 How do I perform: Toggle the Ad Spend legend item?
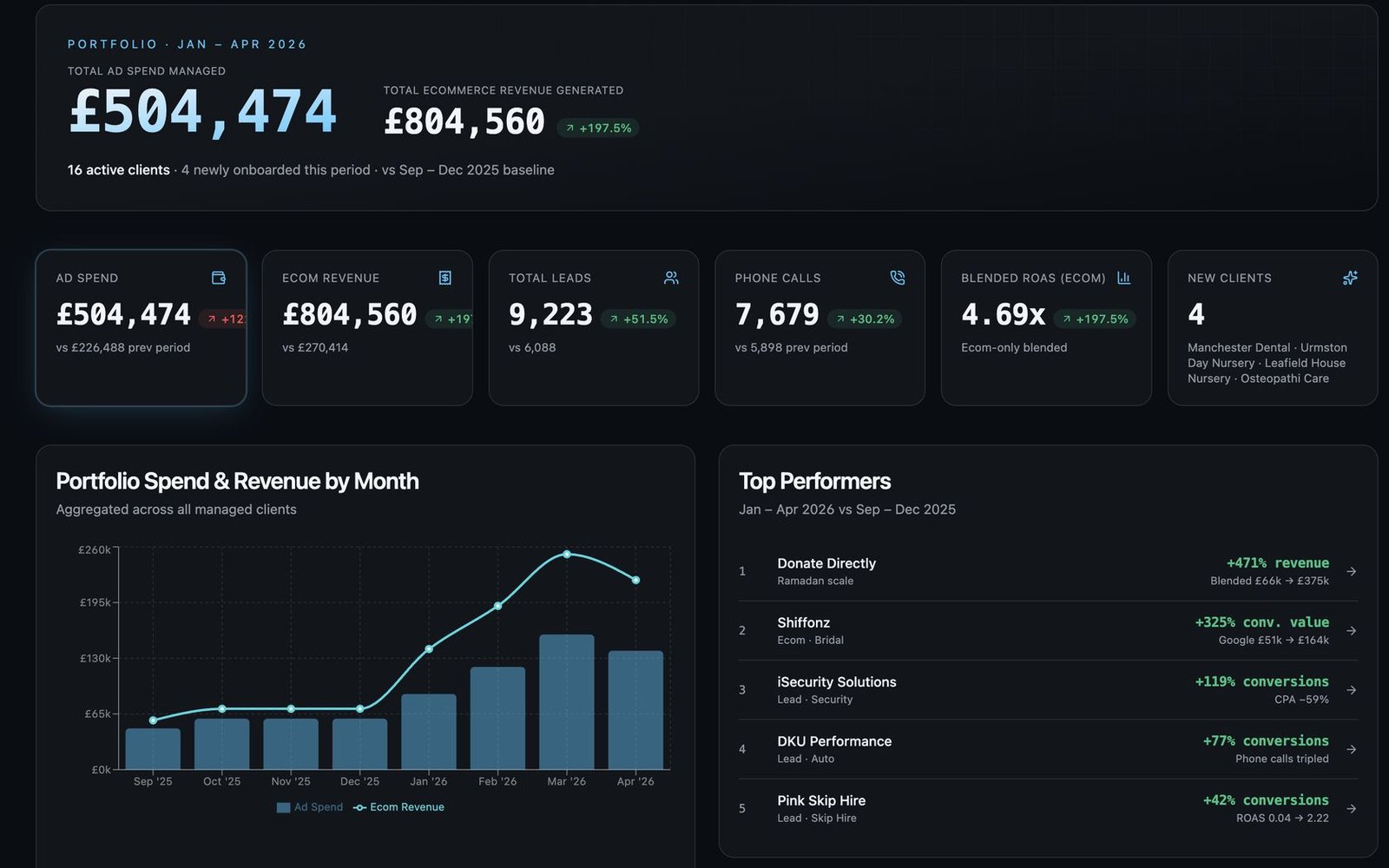pos(310,807)
